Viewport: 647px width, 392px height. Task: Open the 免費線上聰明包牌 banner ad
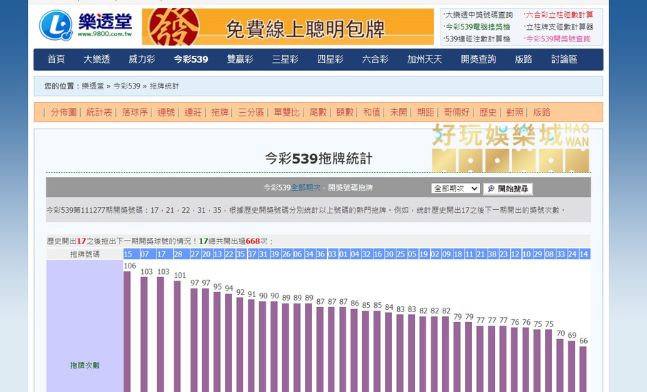pos(288,27)
